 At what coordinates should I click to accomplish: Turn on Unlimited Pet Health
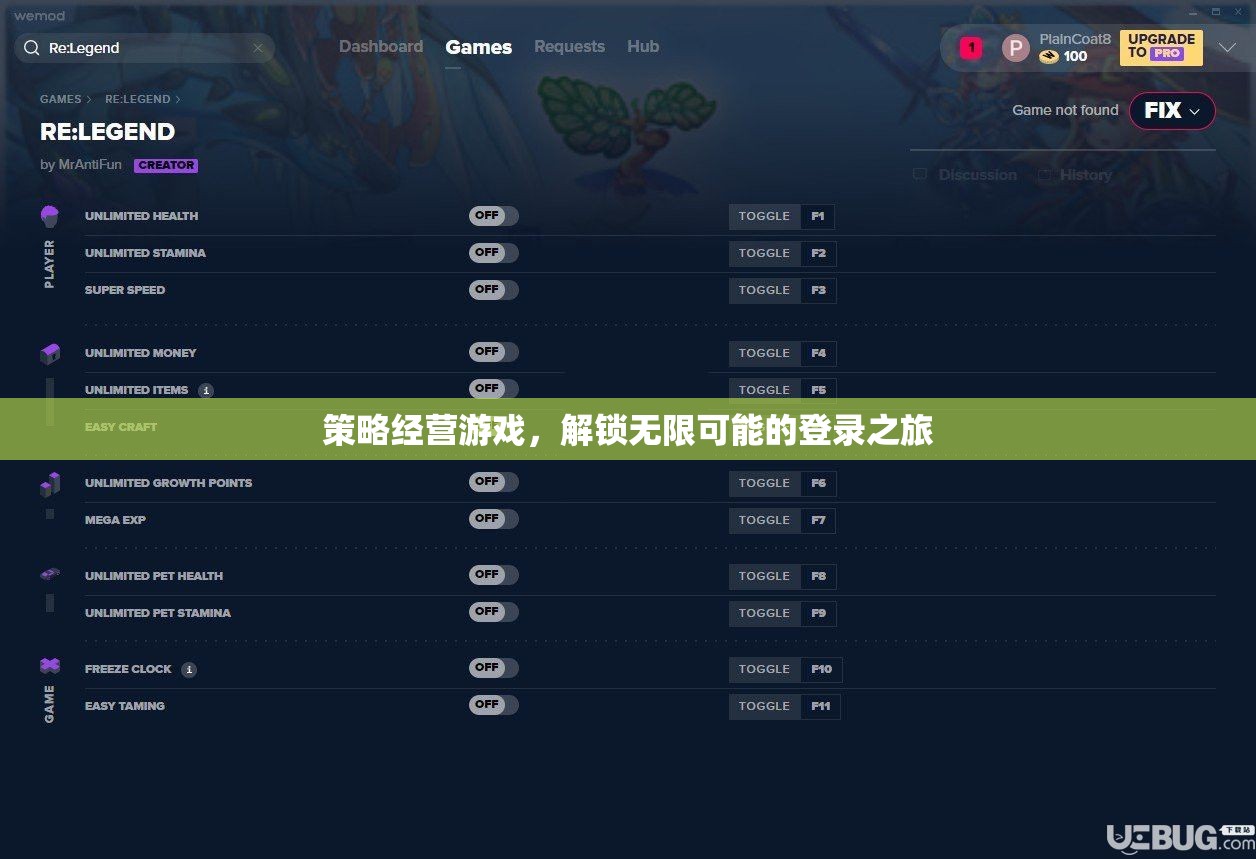point(494,575)
